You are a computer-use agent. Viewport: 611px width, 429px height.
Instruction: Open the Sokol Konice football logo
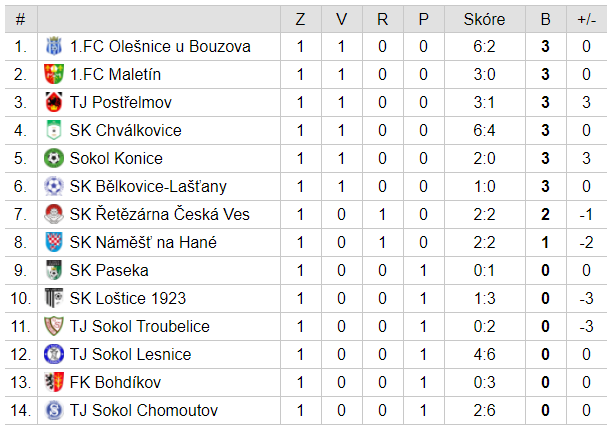pyautogui.click(x=54, y=159)
